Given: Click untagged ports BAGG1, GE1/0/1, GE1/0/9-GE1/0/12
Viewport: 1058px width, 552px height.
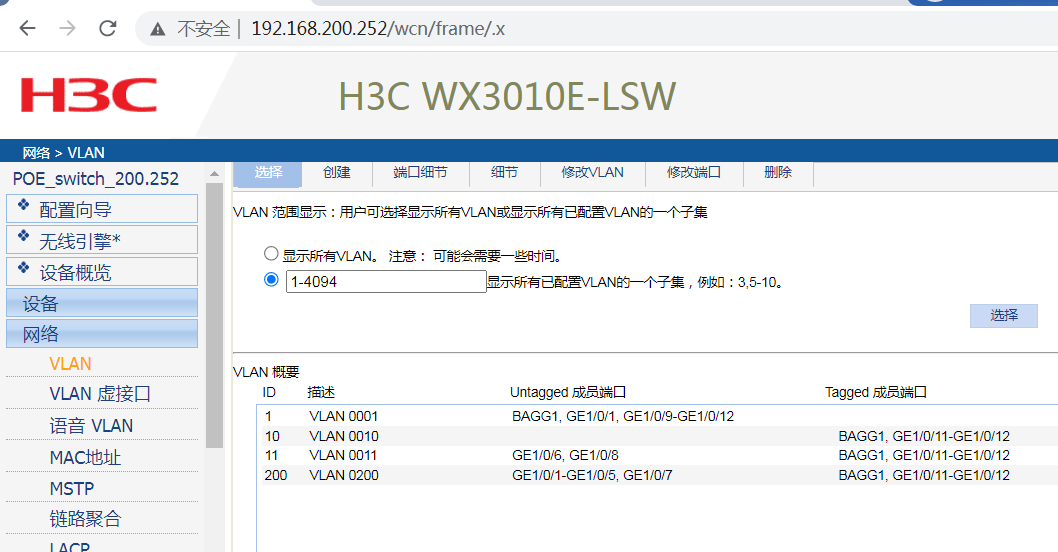Looking at the screenshot, I should 623,416.
